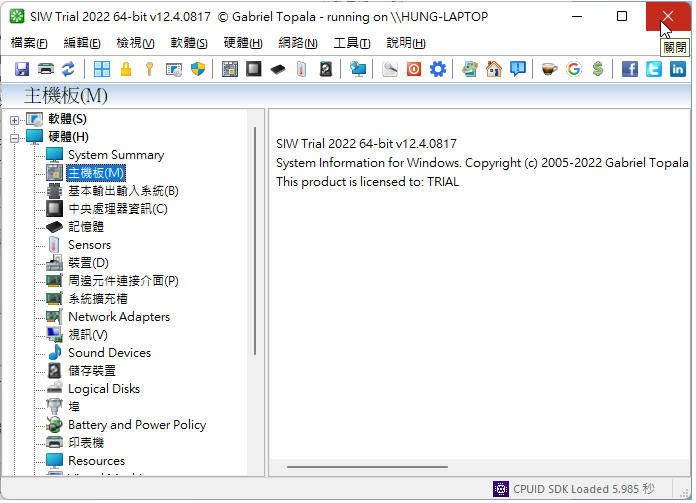The image size is (696, 503).
Task: Click the coffee cup toolbar icon
Action: 550,69
